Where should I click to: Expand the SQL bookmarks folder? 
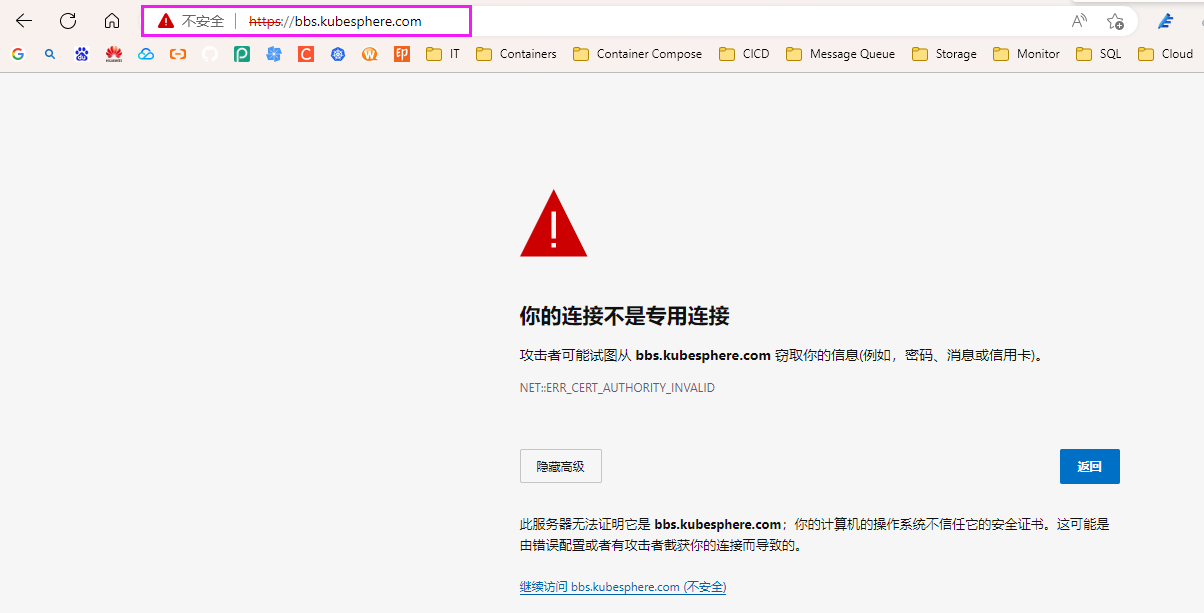click(x=1099, y=54)
